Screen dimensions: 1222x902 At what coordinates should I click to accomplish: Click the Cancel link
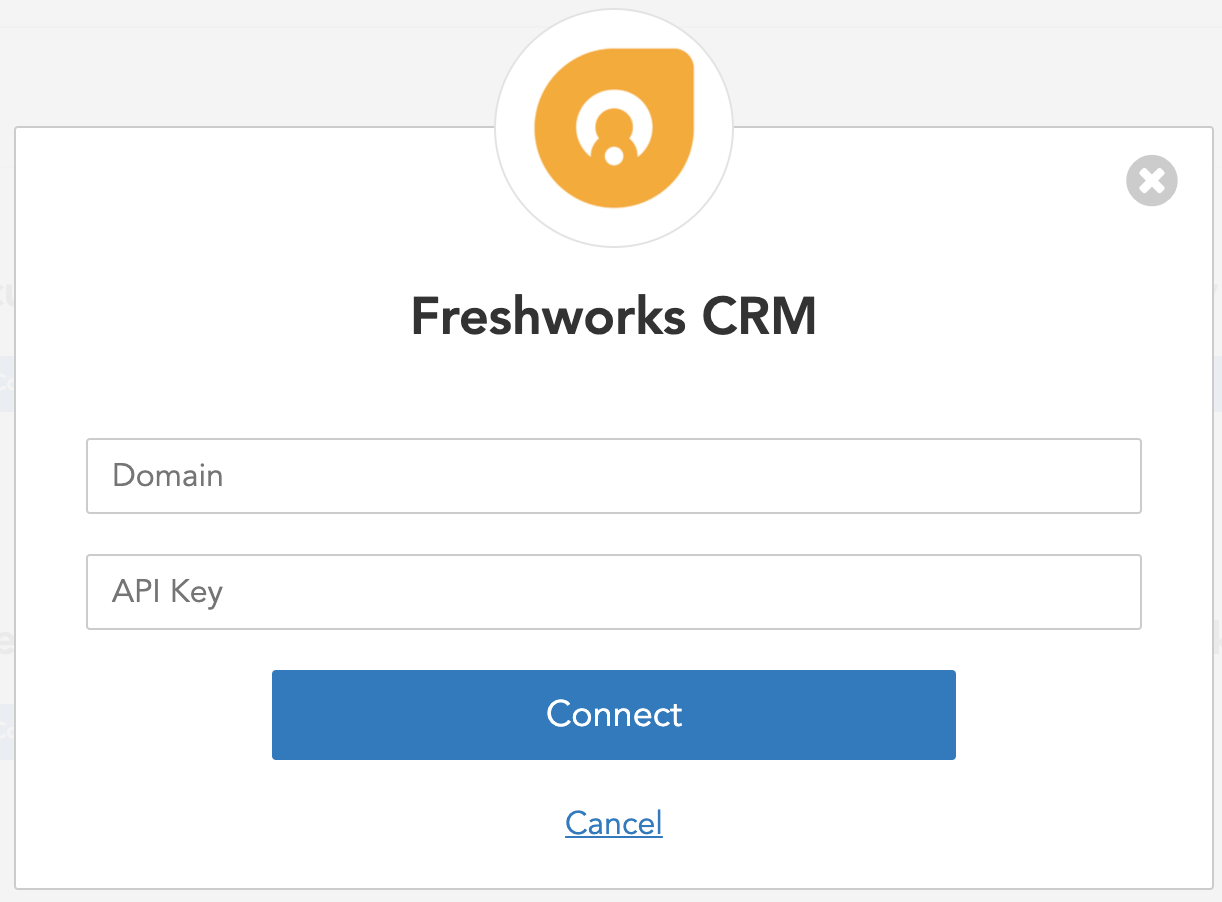click(613, 823)
